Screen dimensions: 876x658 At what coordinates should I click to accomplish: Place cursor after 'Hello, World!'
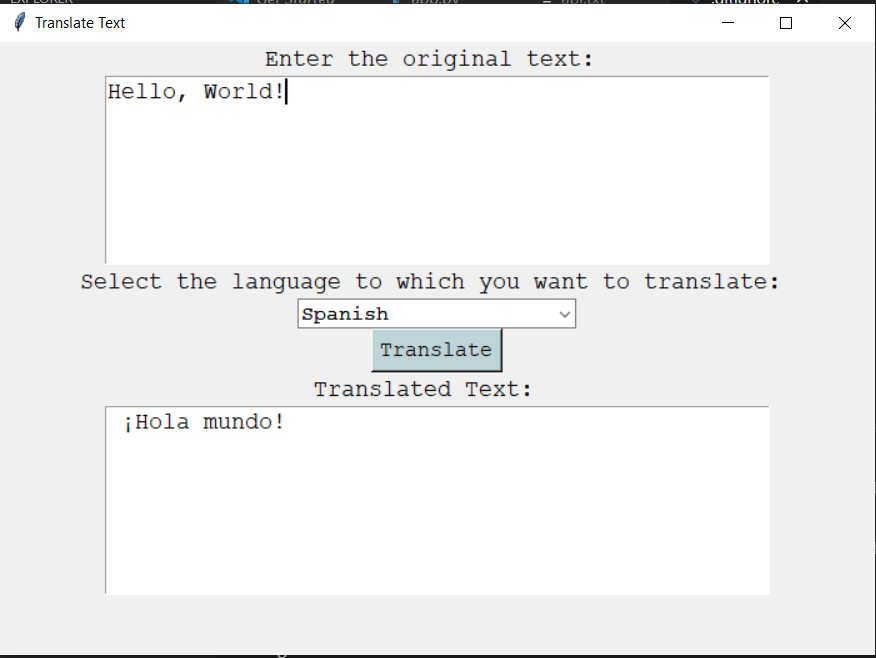286,91
